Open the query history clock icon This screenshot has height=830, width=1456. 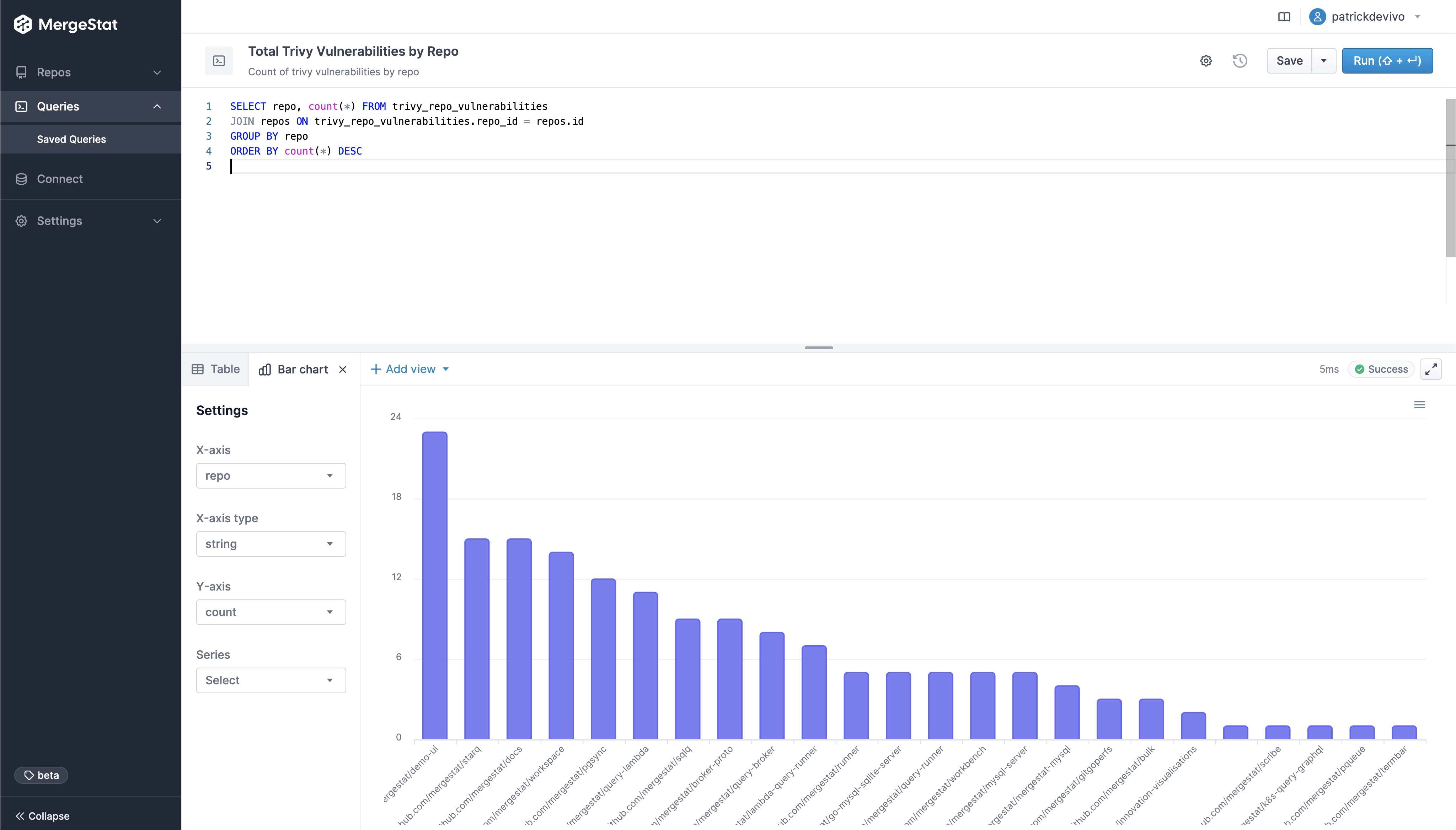1240,61
